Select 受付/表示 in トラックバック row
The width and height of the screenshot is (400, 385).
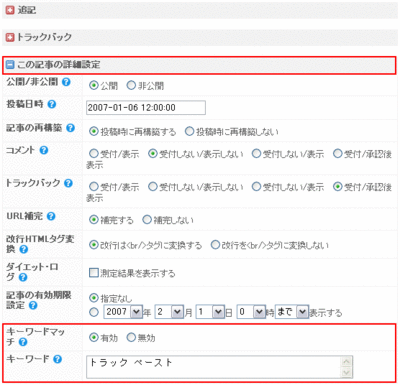point(94,187)
